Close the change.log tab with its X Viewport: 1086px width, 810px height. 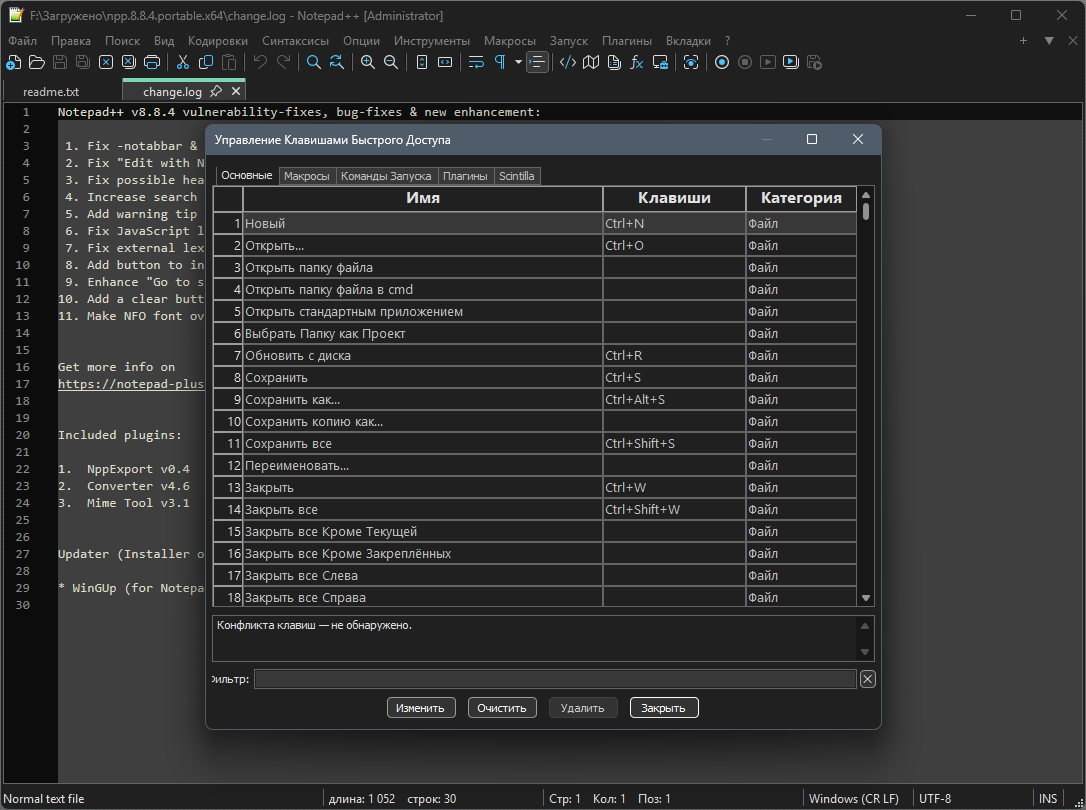coord(236,91)
